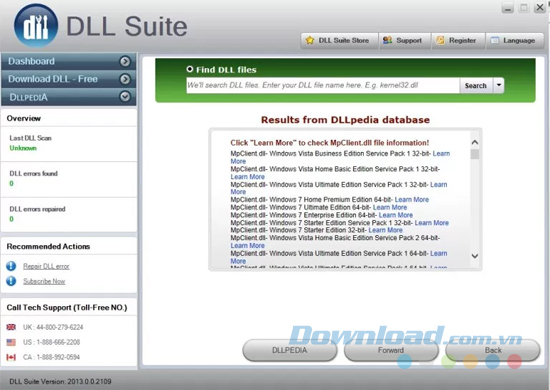550x390 pixels.
Task: Open the Download DLL - Free menu
Action: (x=69, y=79)
